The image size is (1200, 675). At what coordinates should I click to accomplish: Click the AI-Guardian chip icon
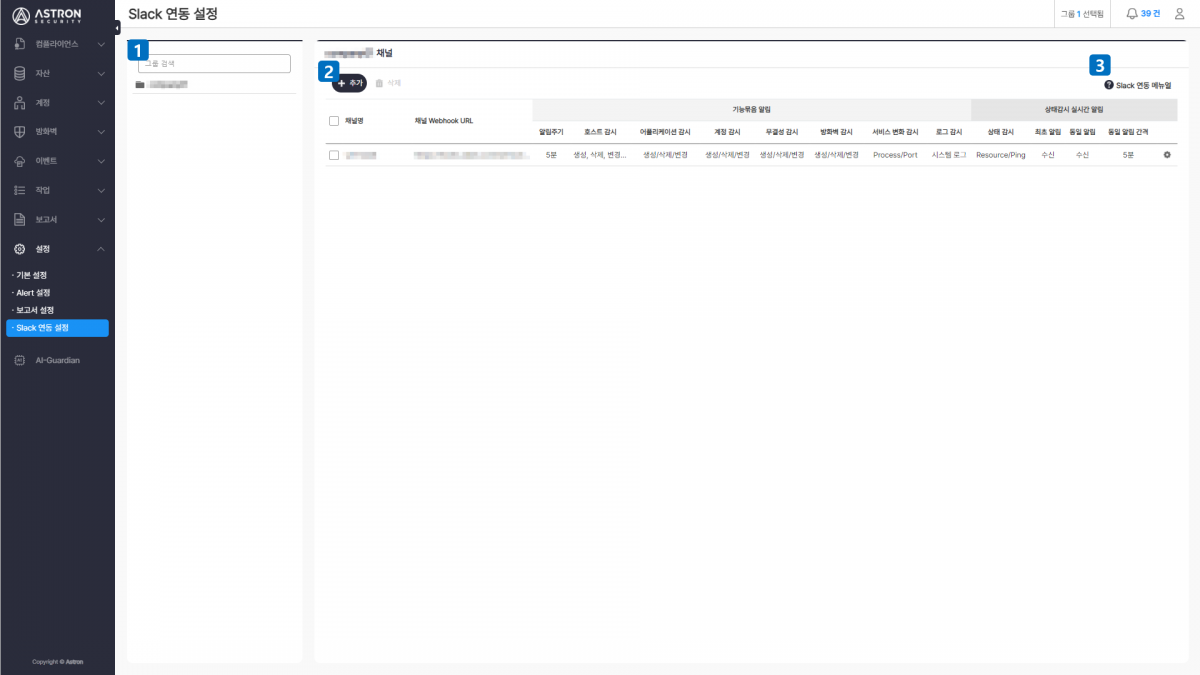20,360
